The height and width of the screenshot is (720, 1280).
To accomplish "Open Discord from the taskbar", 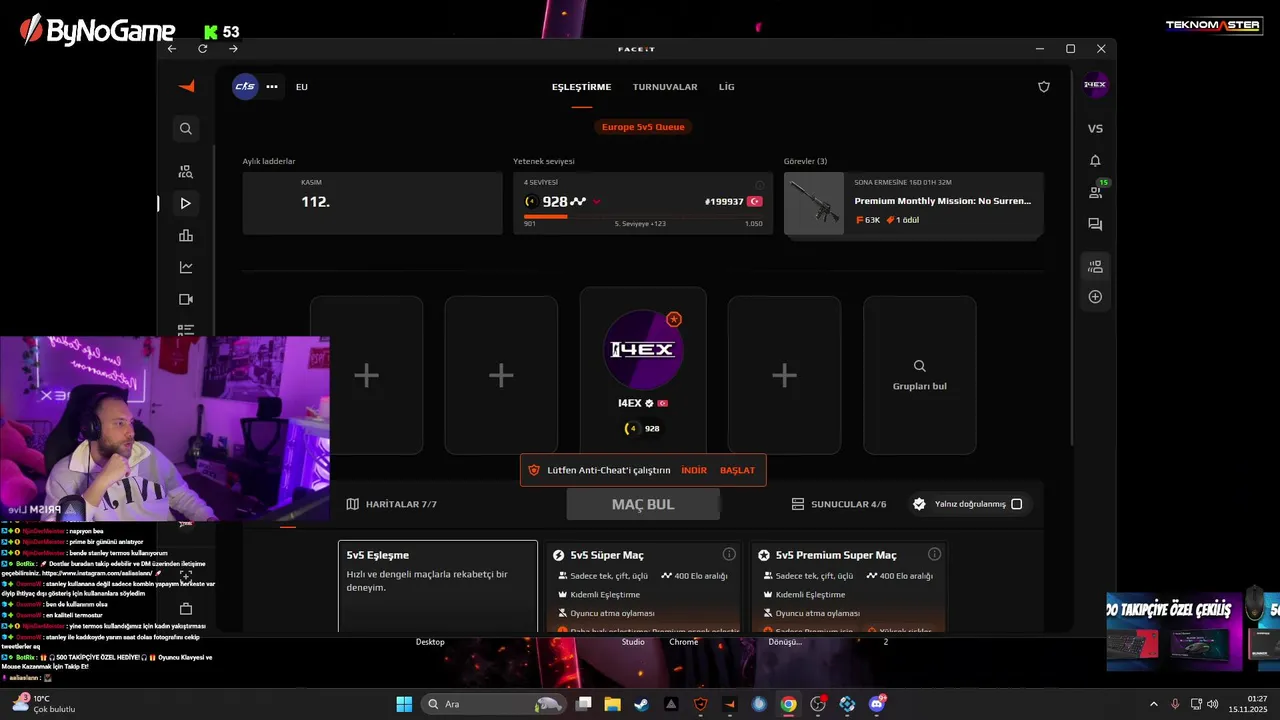I will [878, 704].
